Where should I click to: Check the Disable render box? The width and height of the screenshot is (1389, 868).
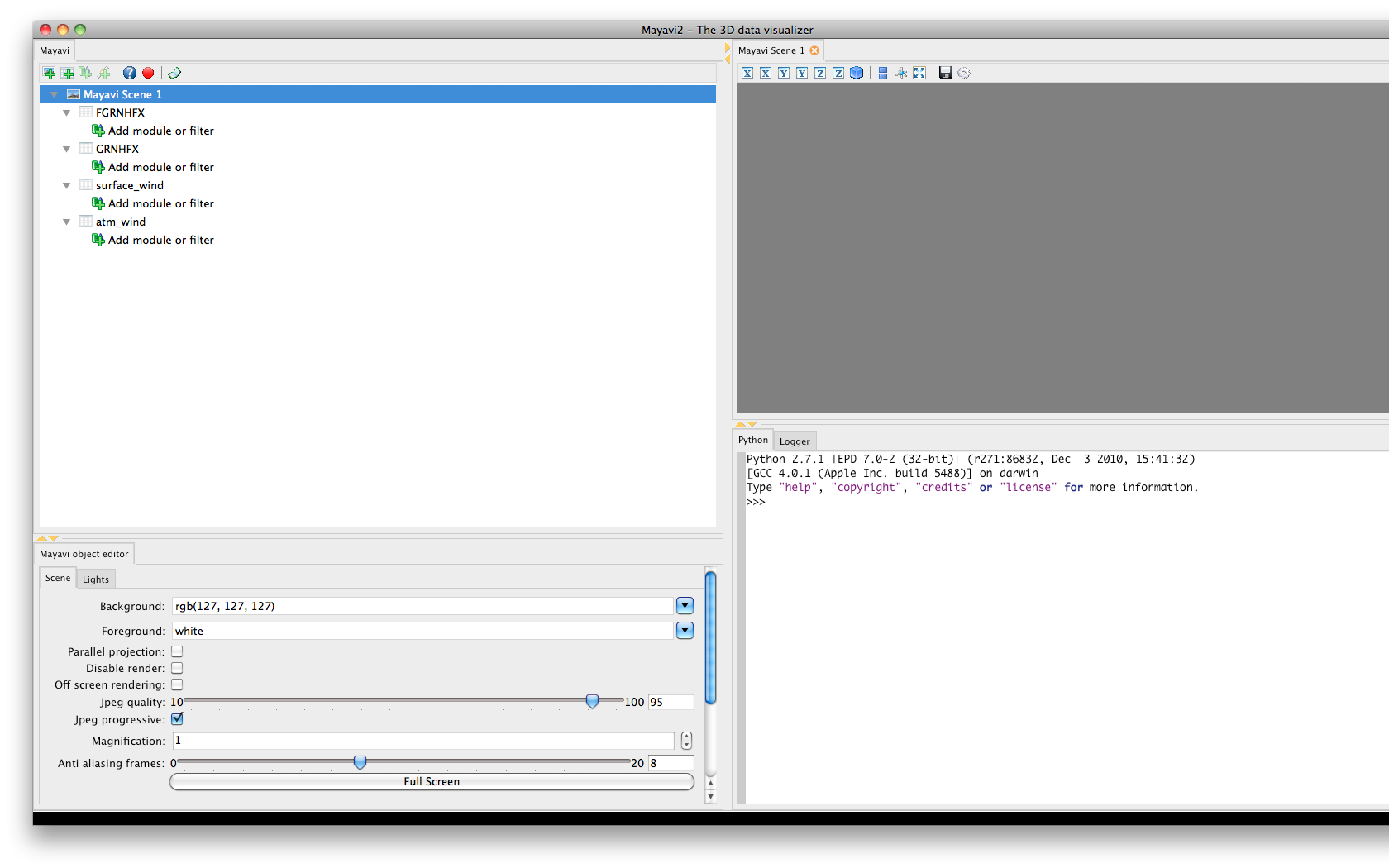(x=177, y=668)
